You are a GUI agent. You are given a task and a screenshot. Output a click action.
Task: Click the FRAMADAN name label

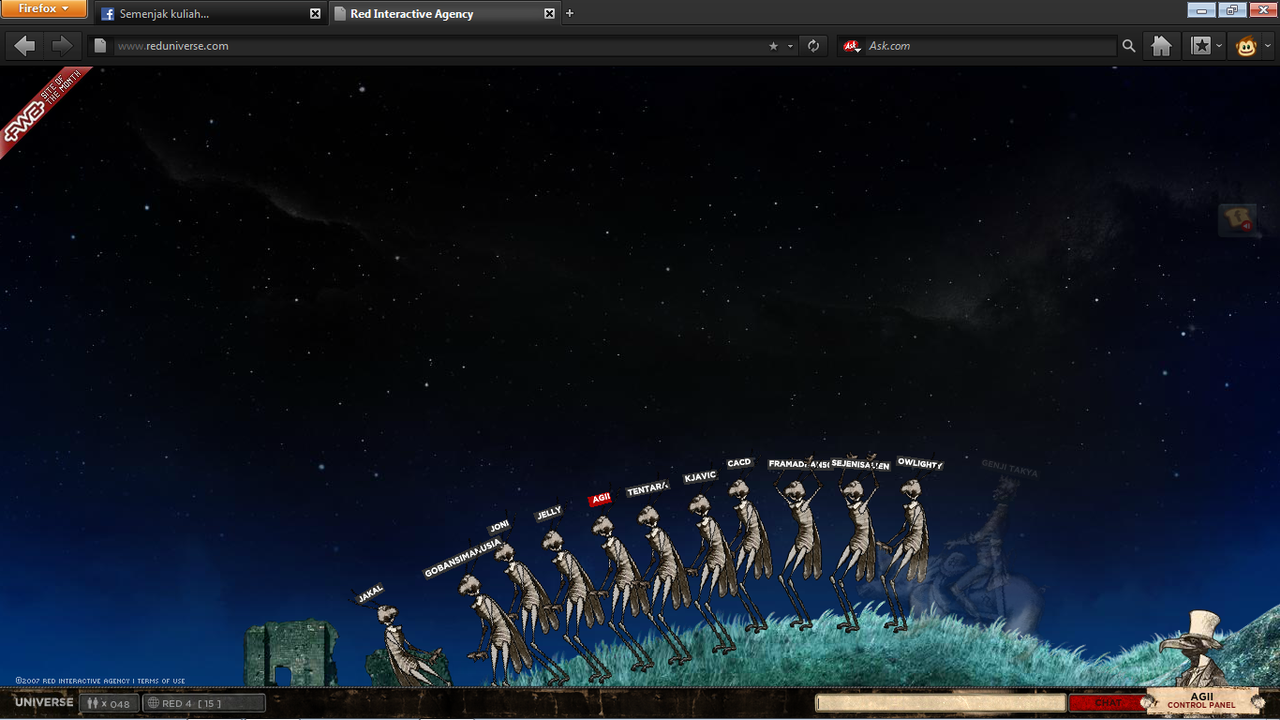799,464
